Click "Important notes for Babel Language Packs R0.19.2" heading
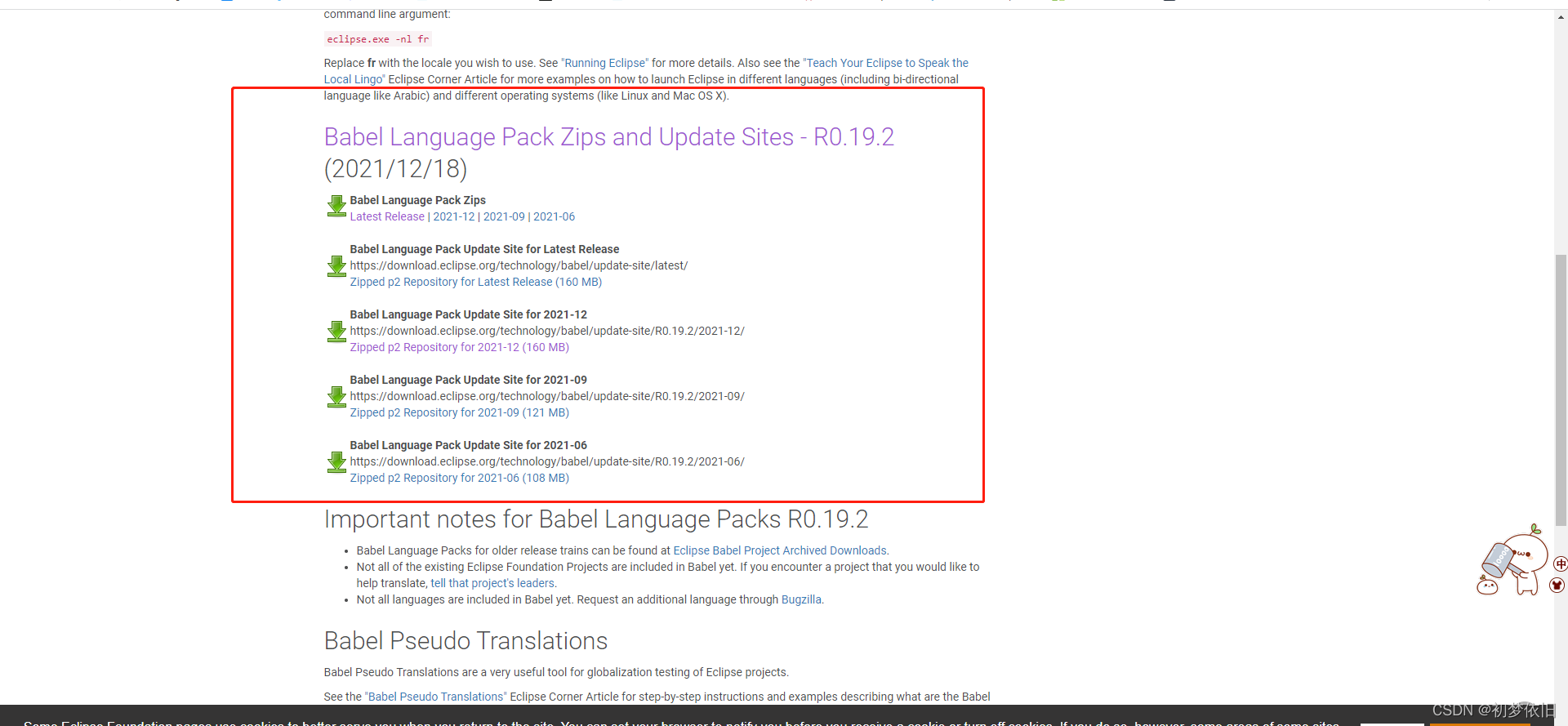1568x726 pixels. pyautogui.click(x=596, y=519)
